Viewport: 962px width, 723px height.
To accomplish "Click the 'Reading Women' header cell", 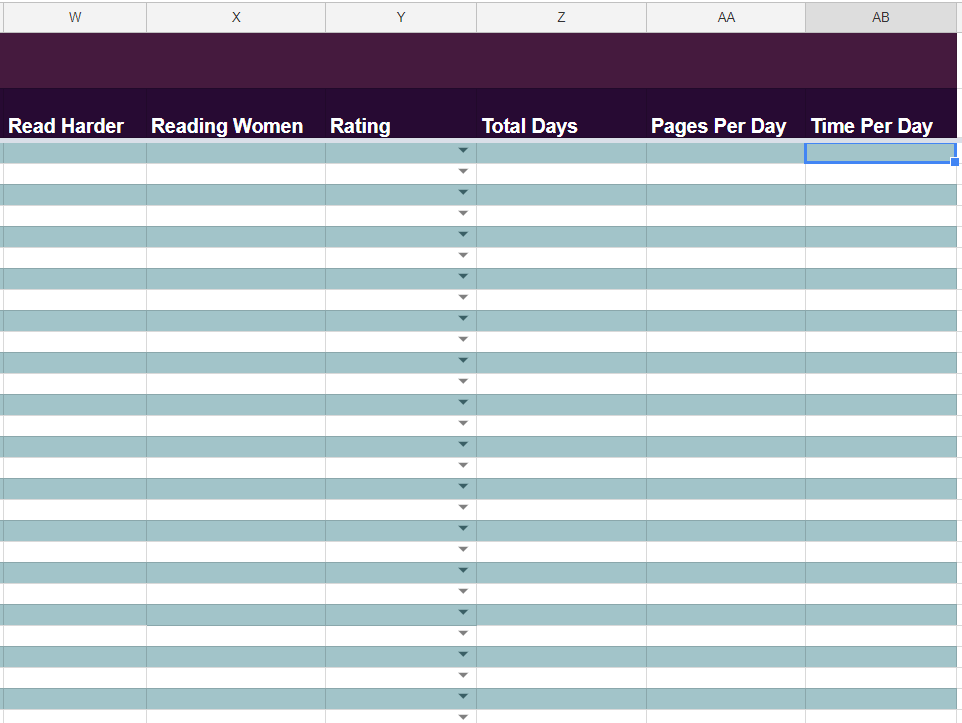I will [x=236, y=114].
